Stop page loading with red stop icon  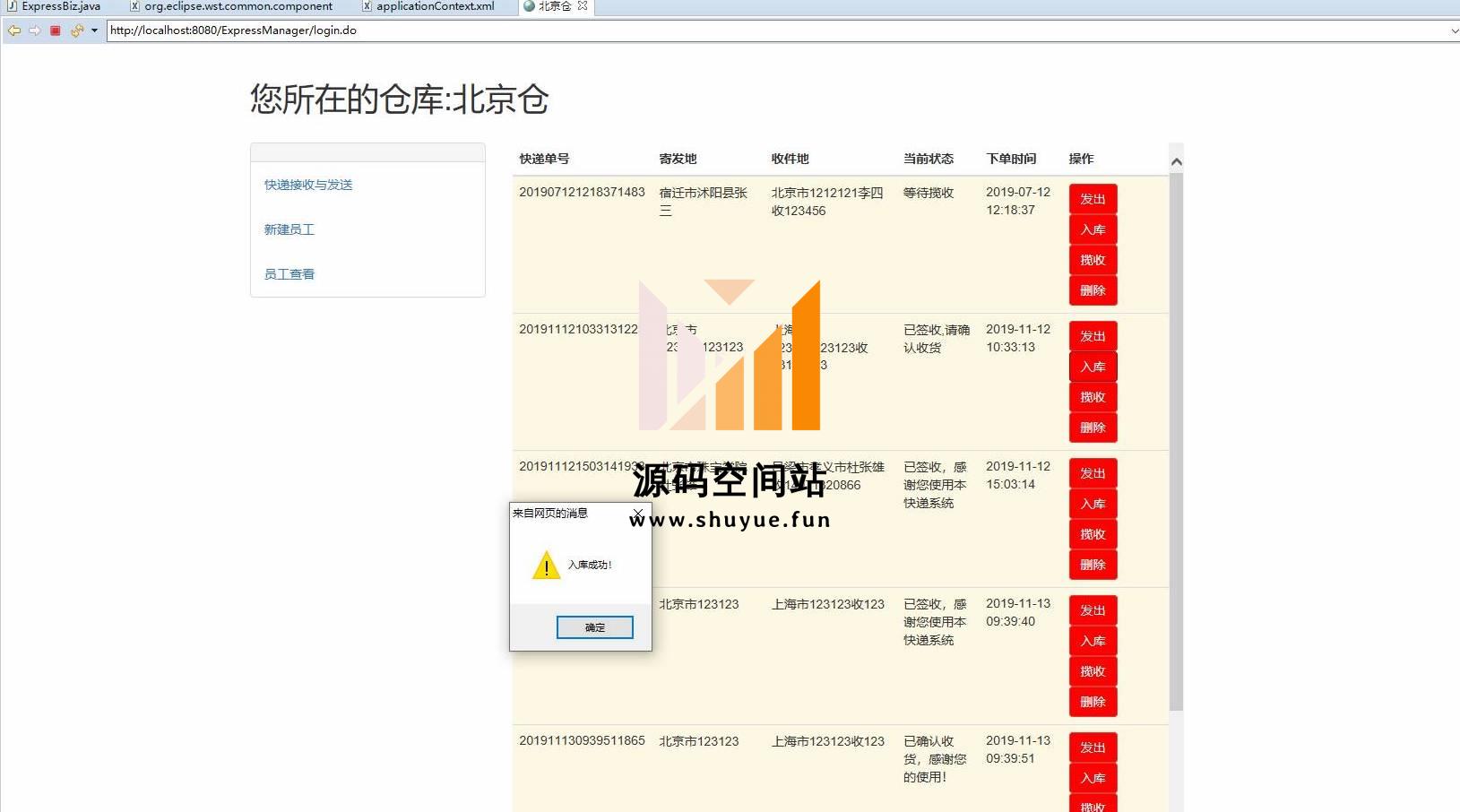coord(56,30)
